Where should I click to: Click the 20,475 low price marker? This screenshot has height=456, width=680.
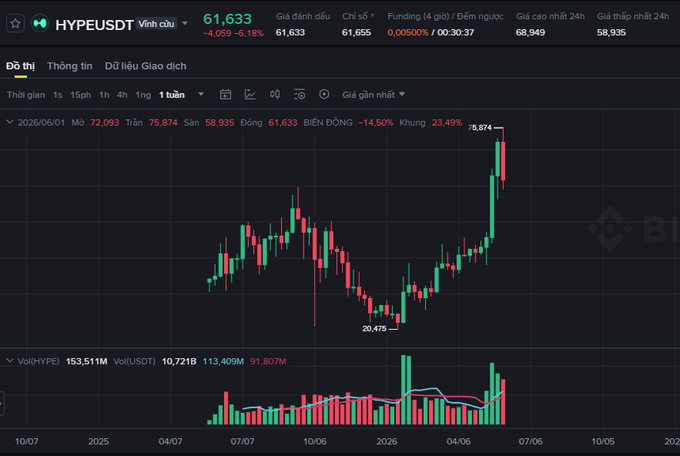pyautogui.click(x=374, y=328)
